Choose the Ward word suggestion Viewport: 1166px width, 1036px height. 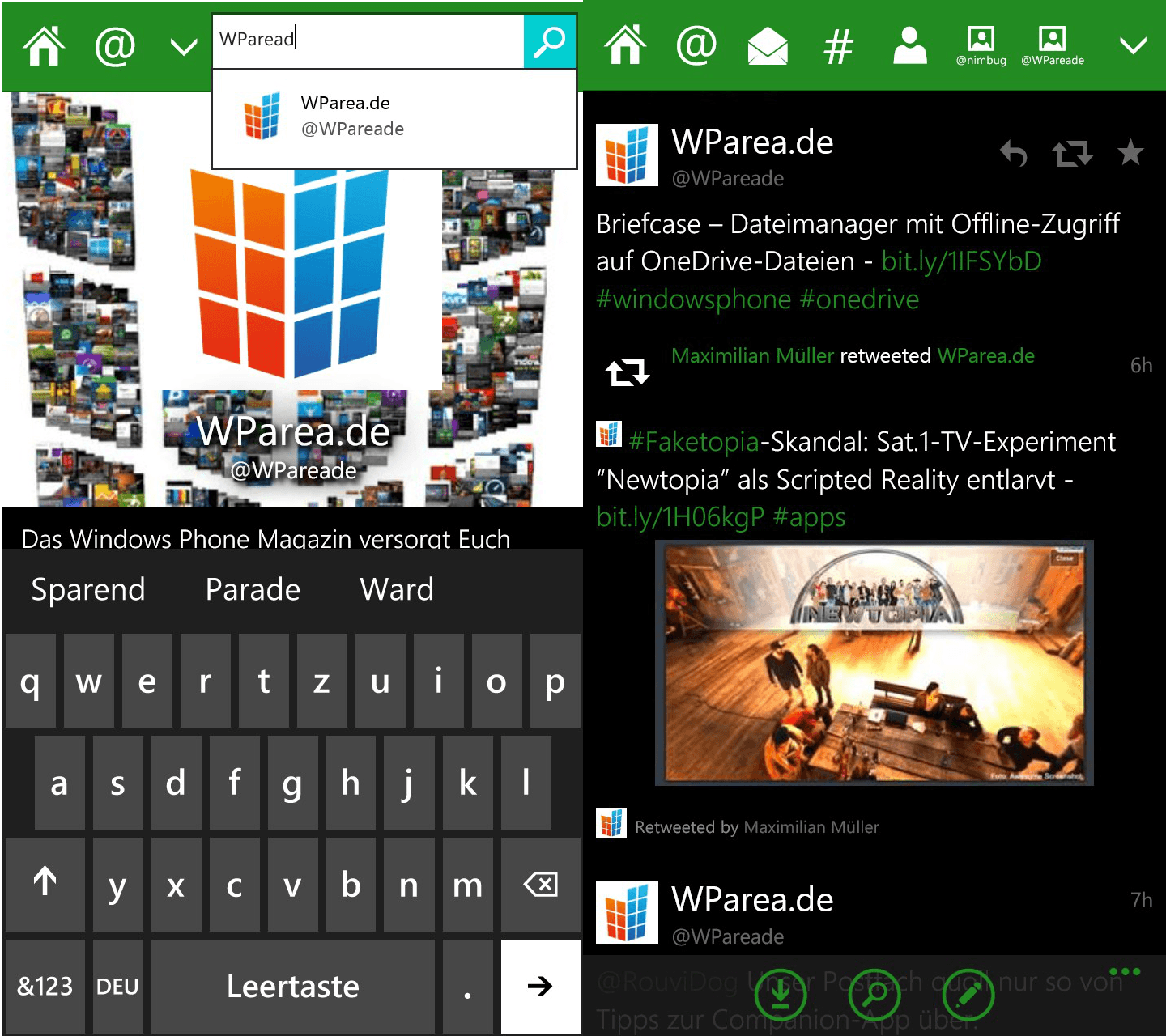point(397,589)
